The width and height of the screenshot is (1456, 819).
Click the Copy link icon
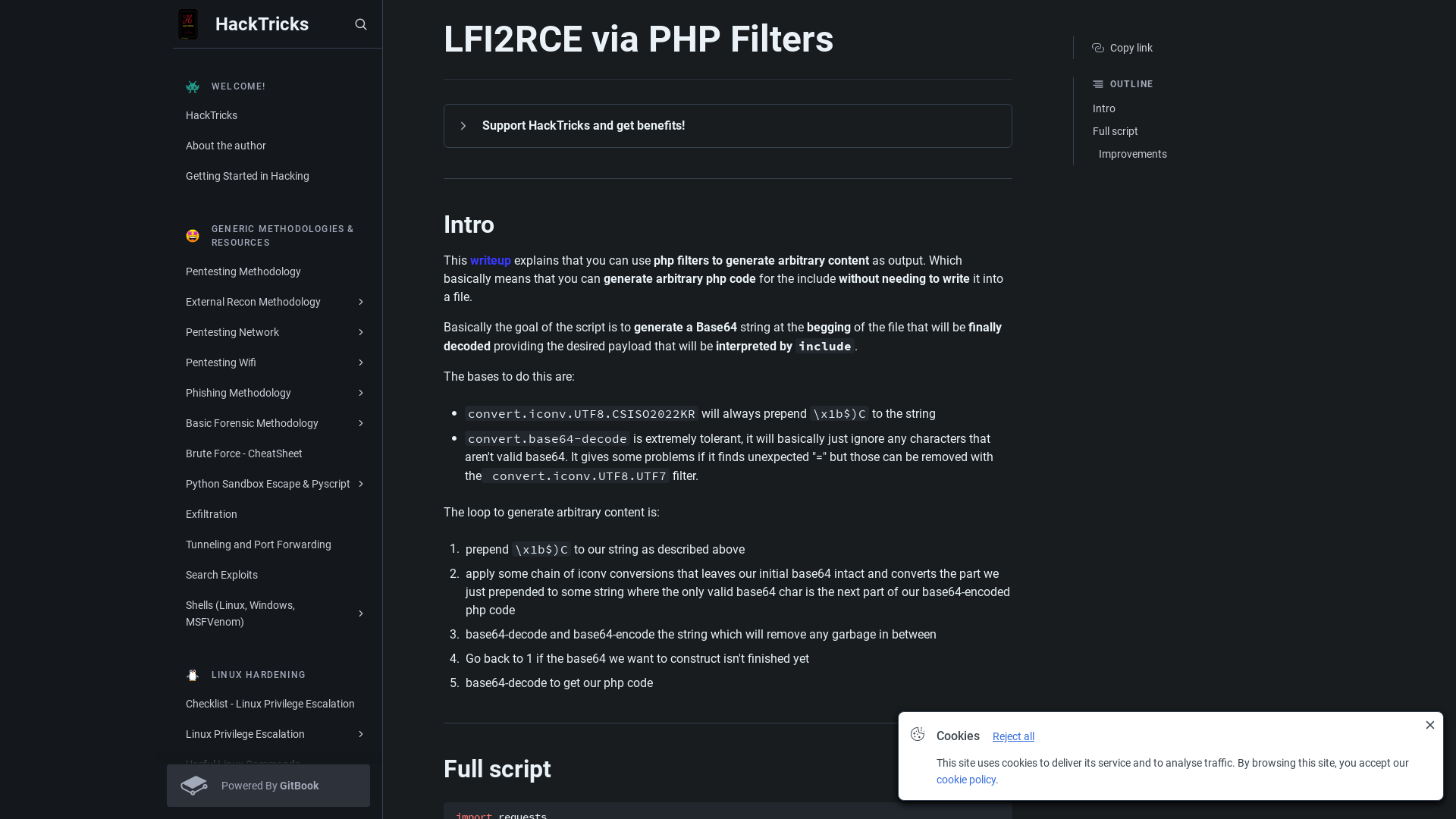point(1097,48)
